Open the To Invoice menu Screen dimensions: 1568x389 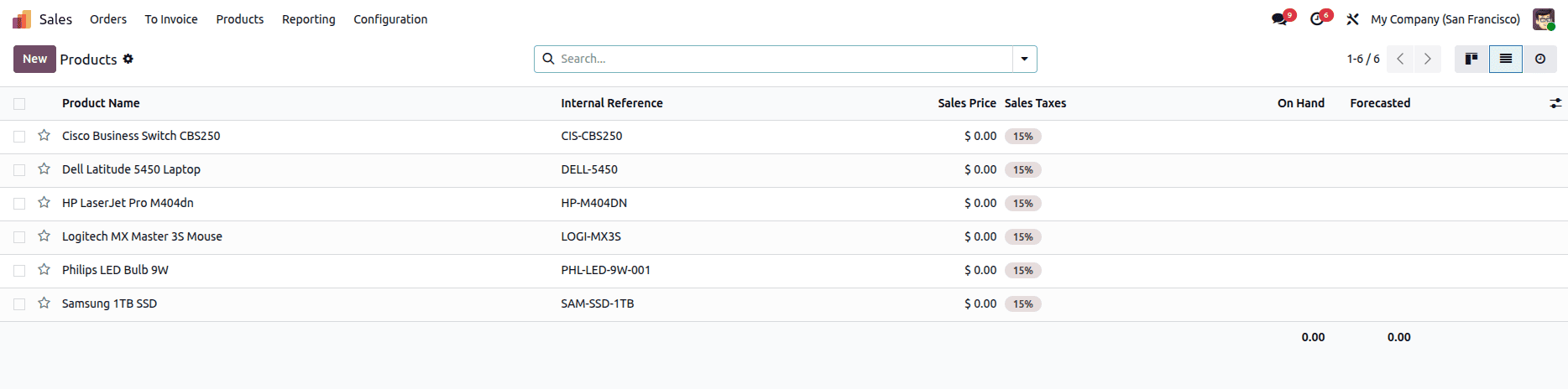pyautogui.click(x=171, y=19)
